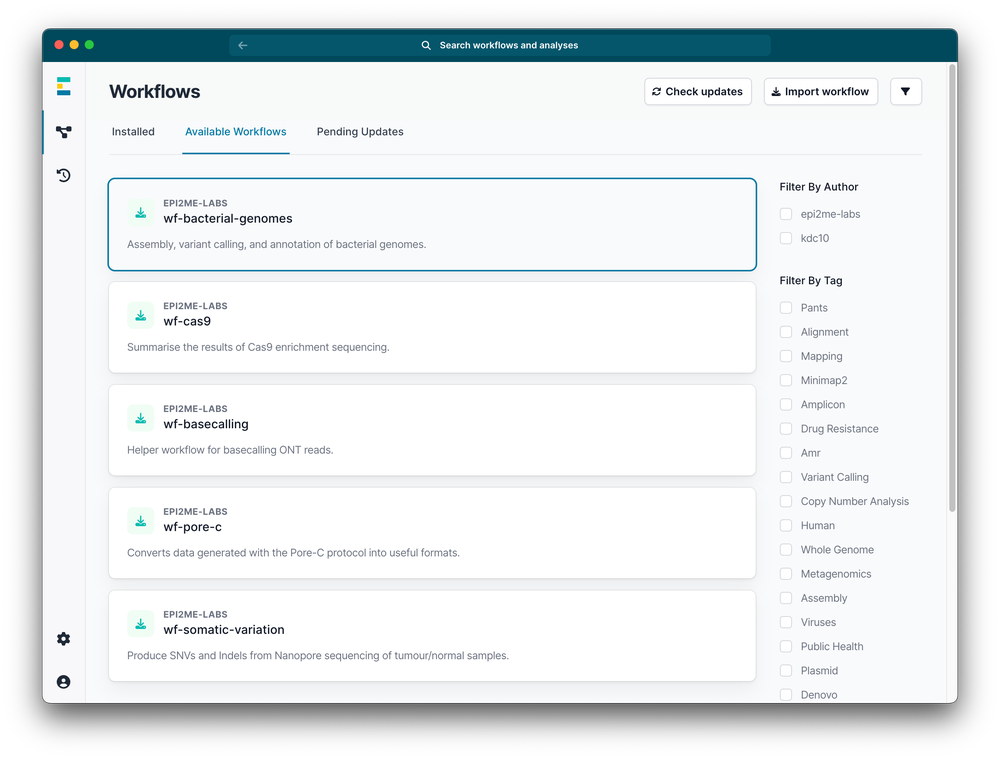Tick the Plasmid tag checkbox
The width and height of the screenshot is (1000, 759).
pyautogui.click(x=786, y=670)
